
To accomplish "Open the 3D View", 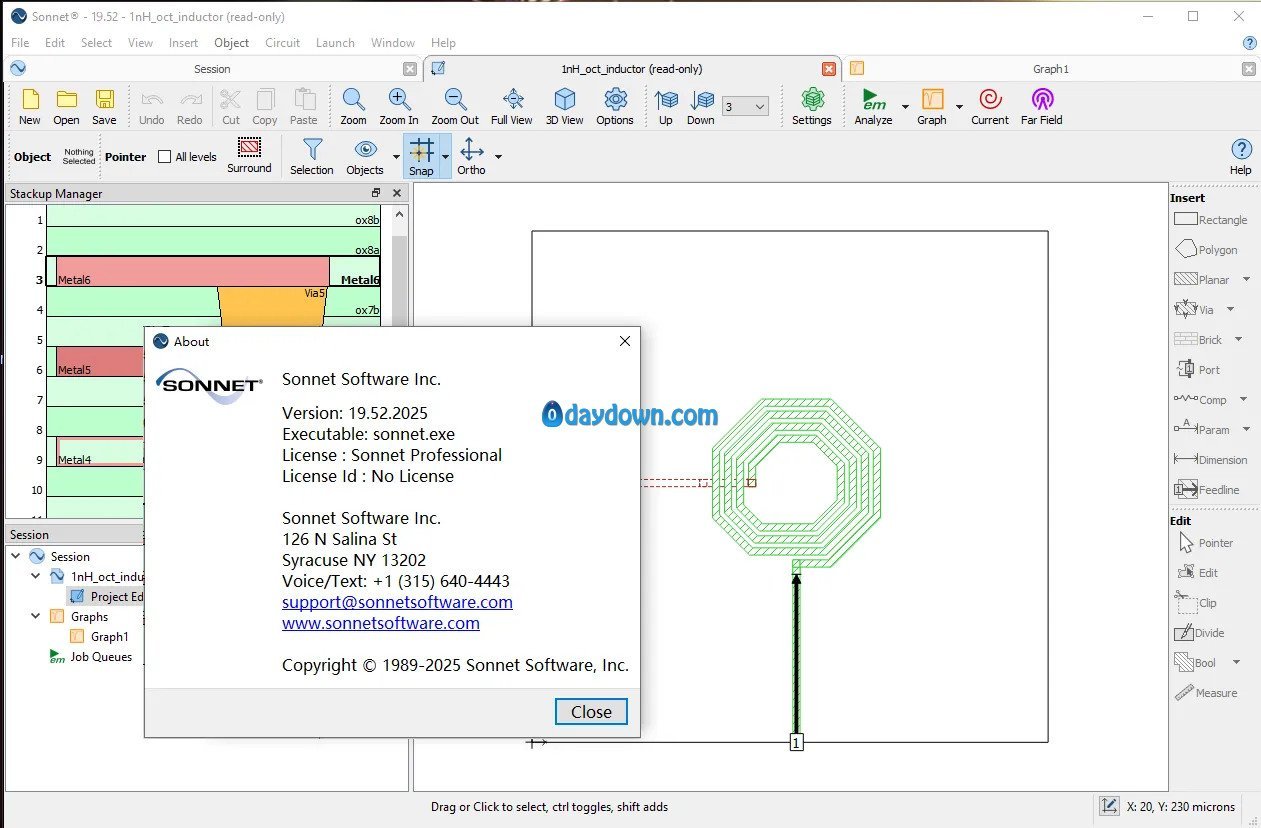I will 565,106.
